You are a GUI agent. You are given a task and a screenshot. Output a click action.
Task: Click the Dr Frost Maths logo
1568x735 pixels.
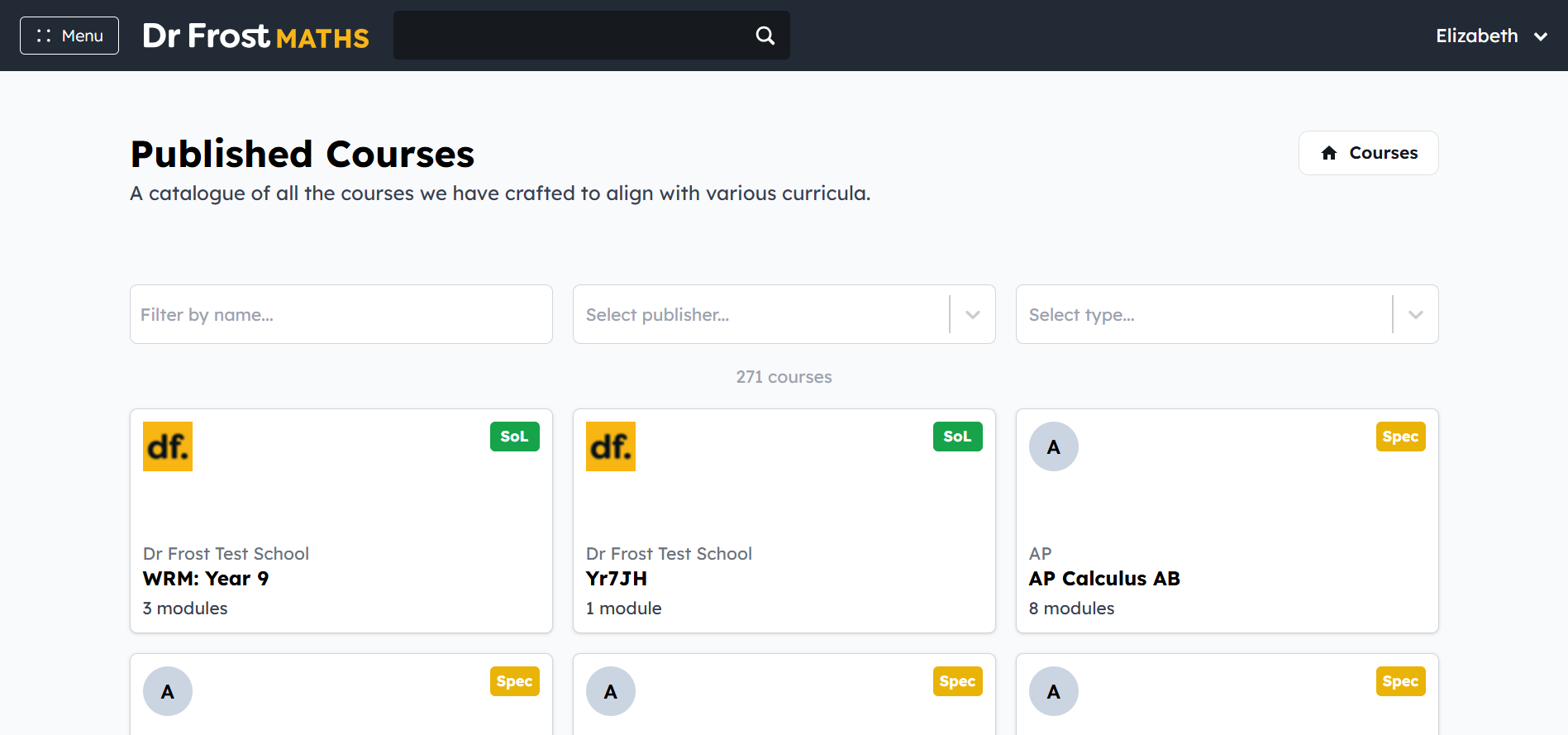point(255,36)
